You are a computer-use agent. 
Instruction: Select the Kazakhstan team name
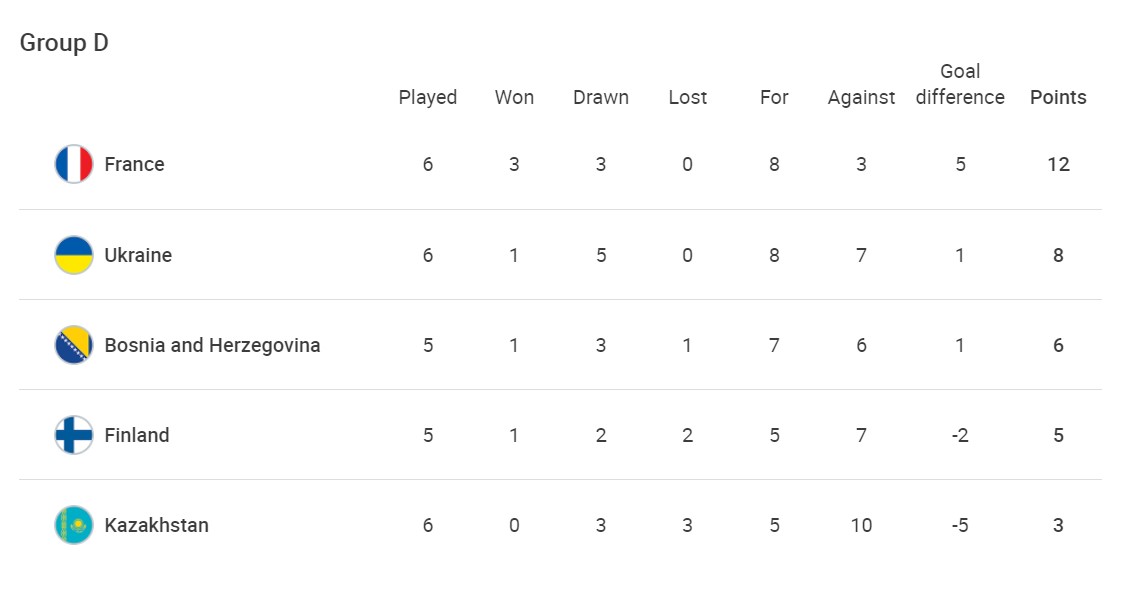[x=156, y=525]
